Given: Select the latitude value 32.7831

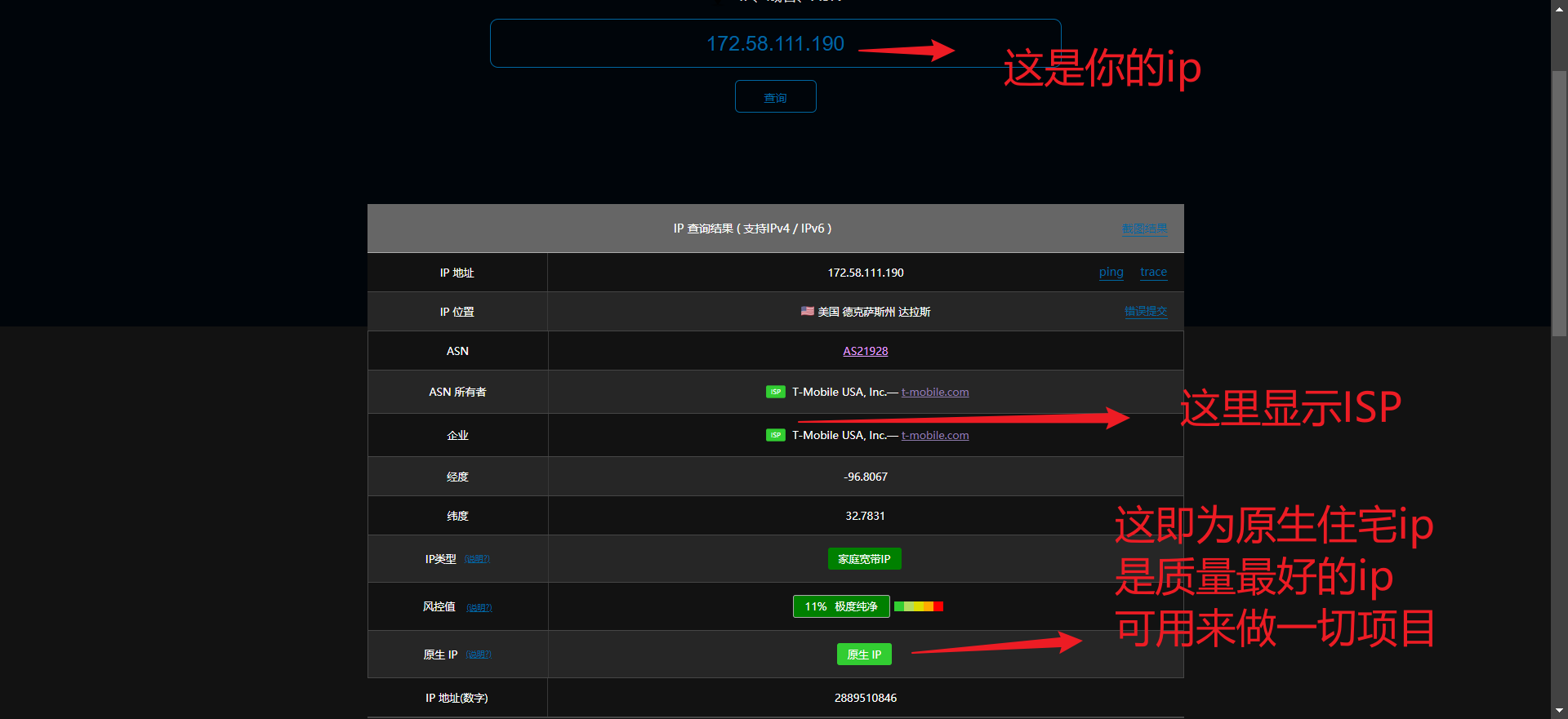Looking at the screenshot, I should [865, 516].
